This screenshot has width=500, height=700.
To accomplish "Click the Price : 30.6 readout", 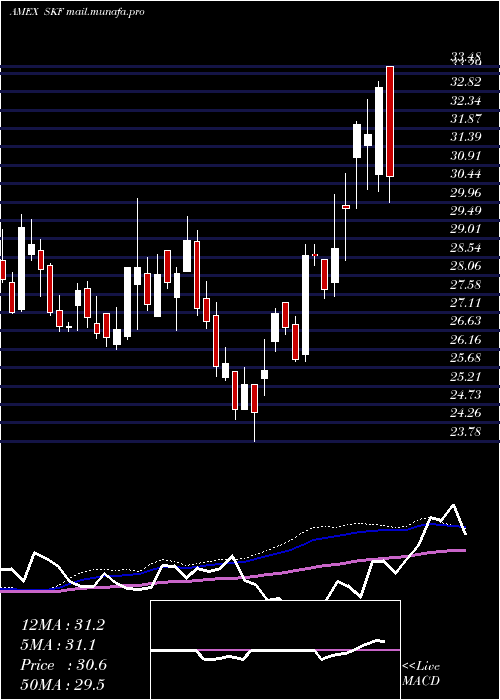I will pos(64,665).
